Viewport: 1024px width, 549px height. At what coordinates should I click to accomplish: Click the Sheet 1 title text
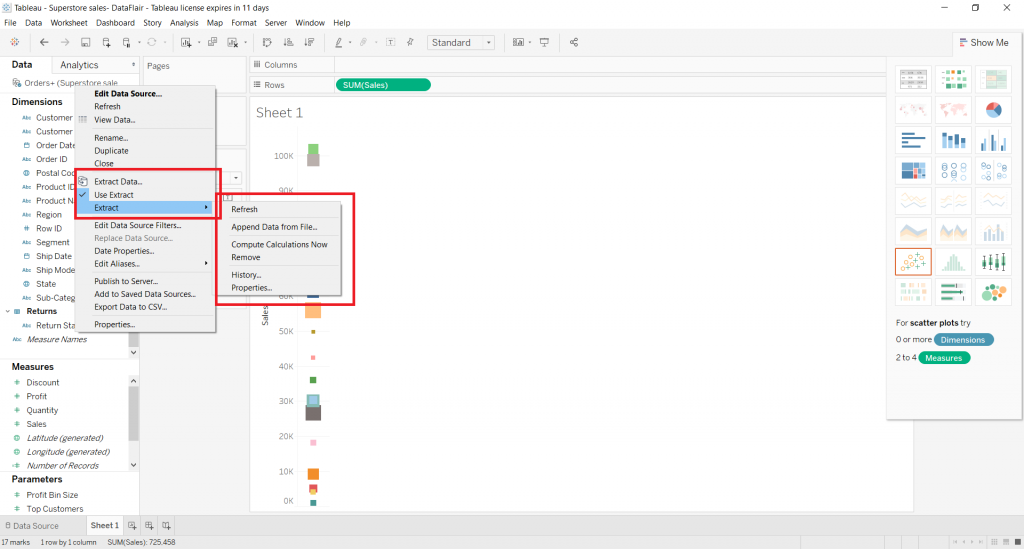pos(280,112)
